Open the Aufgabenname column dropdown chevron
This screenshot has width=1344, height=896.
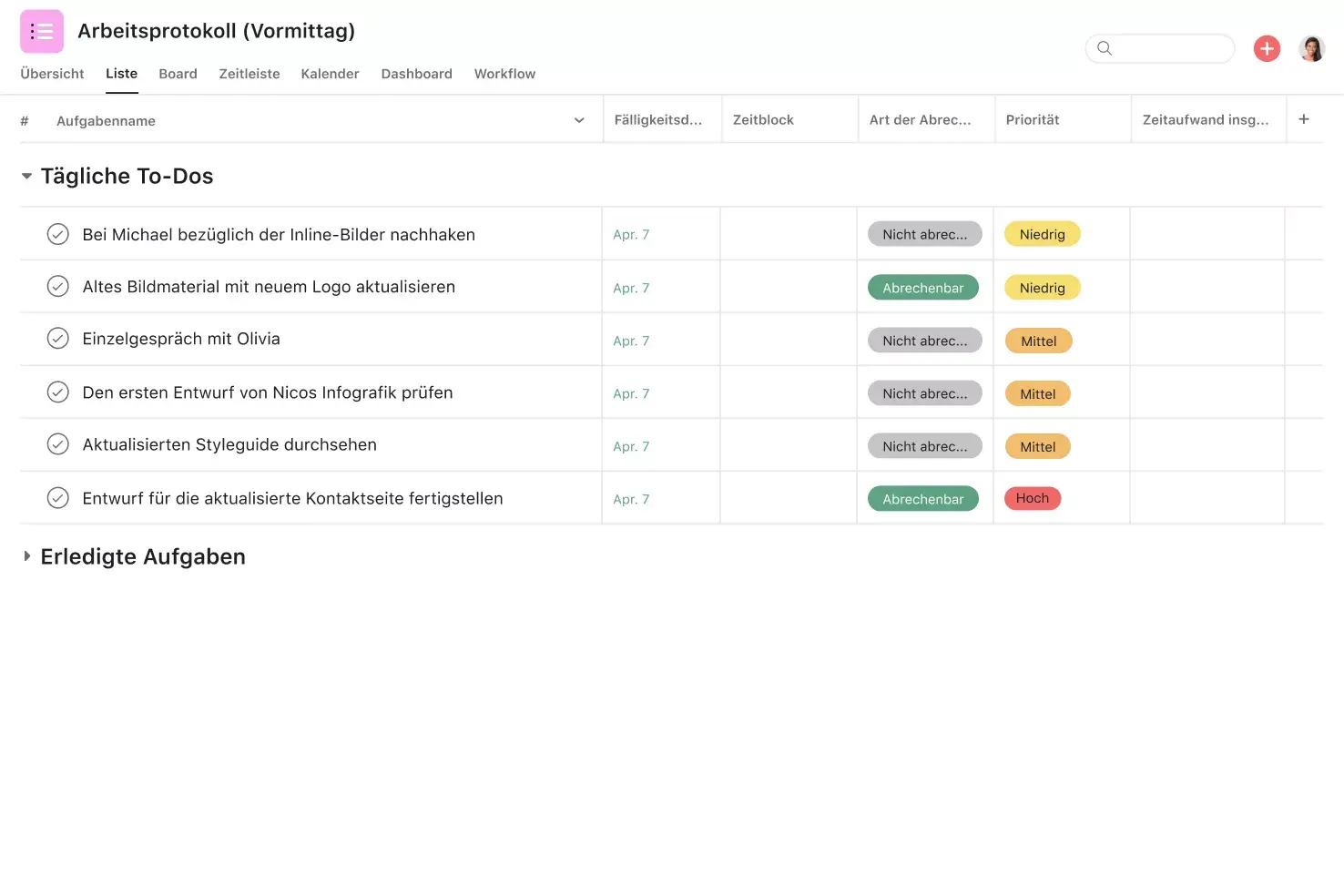[579, 120]
